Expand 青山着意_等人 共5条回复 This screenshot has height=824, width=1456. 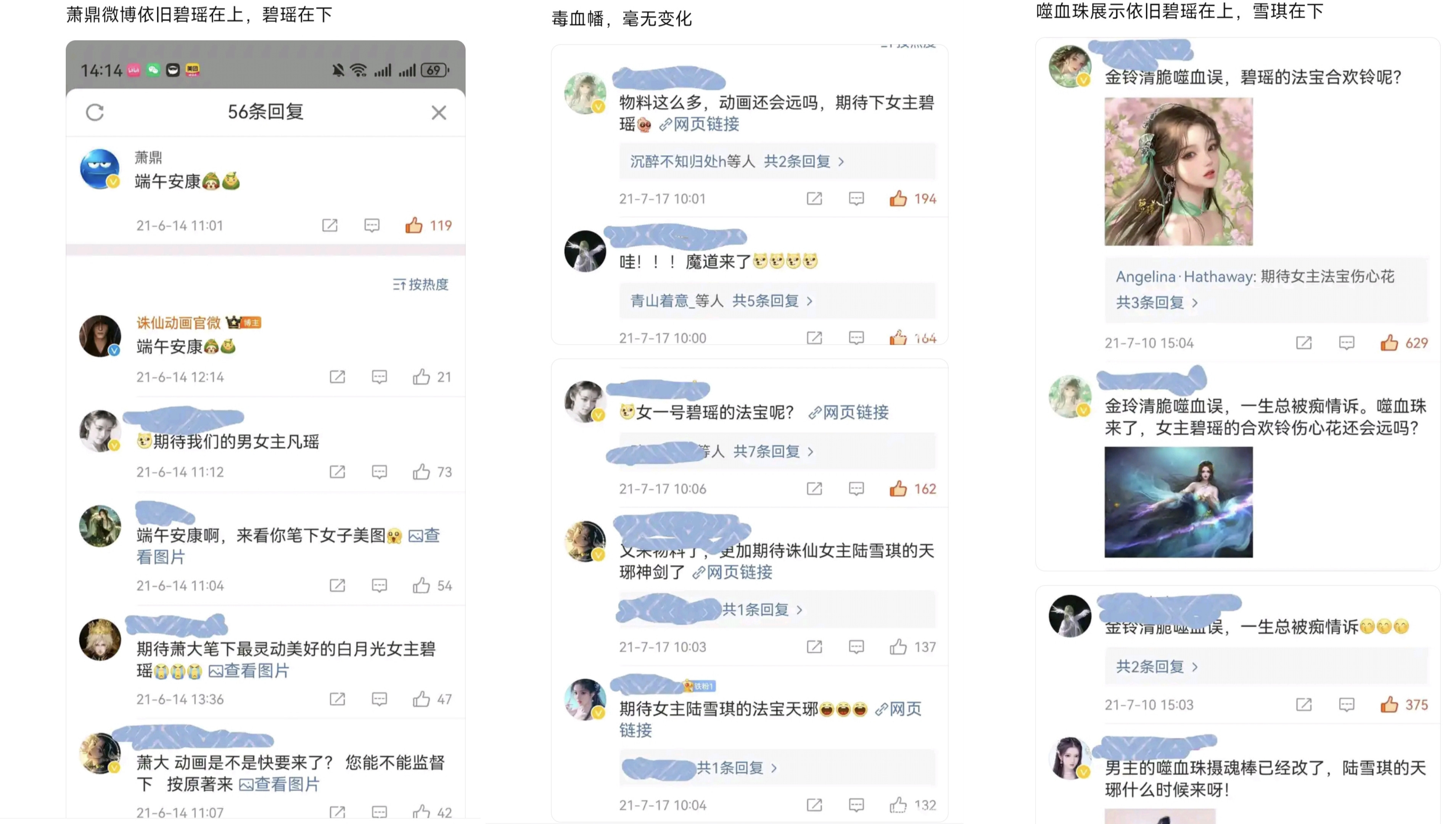(x=721, y=301)
